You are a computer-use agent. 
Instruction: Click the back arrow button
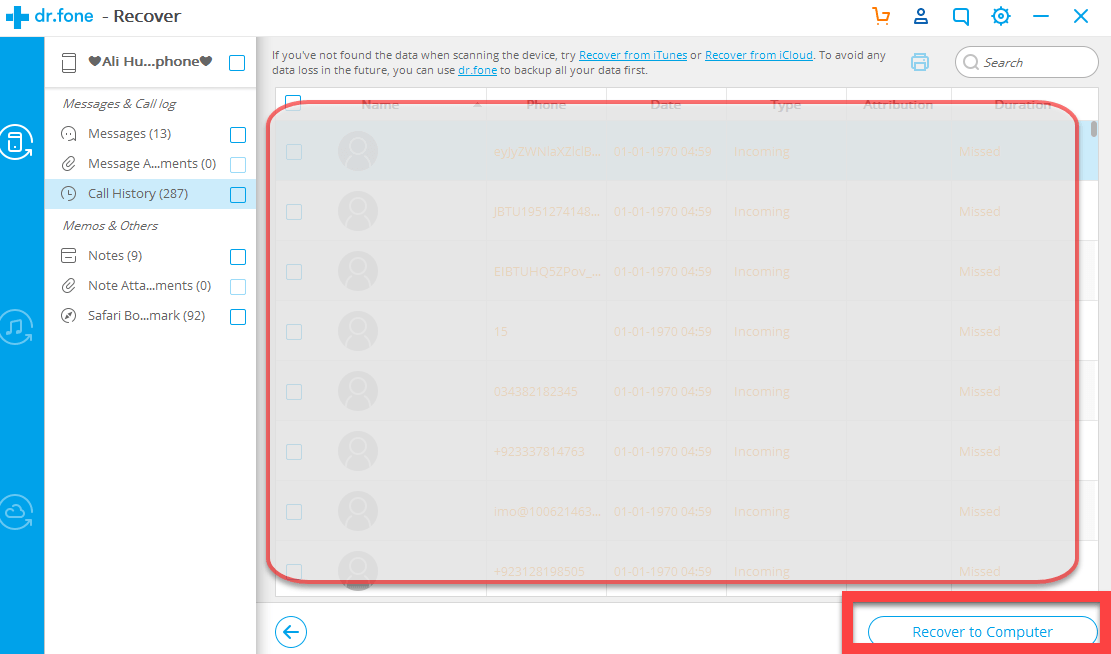tap(291, 631)
